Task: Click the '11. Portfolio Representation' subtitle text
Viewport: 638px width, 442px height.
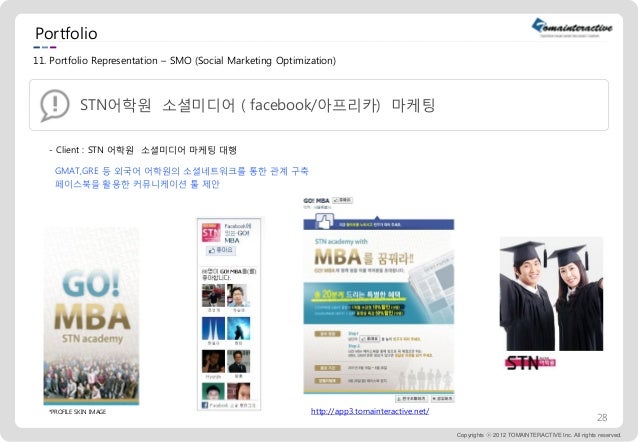Action: point(184,61)
